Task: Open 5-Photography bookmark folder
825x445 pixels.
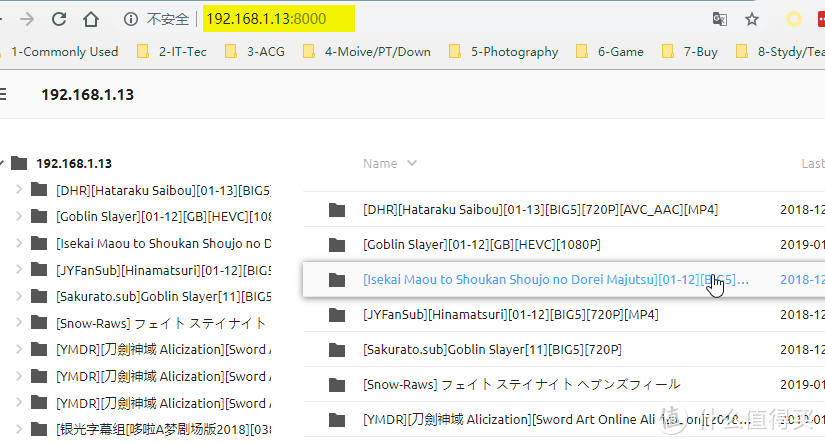Action: point(503,52)
